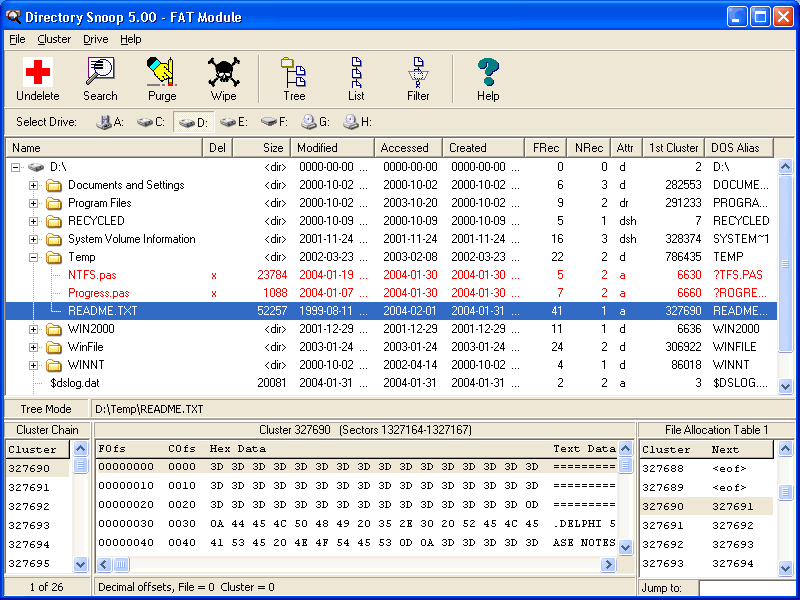Collapse the D:\ root node

click(x=15, y=167)
